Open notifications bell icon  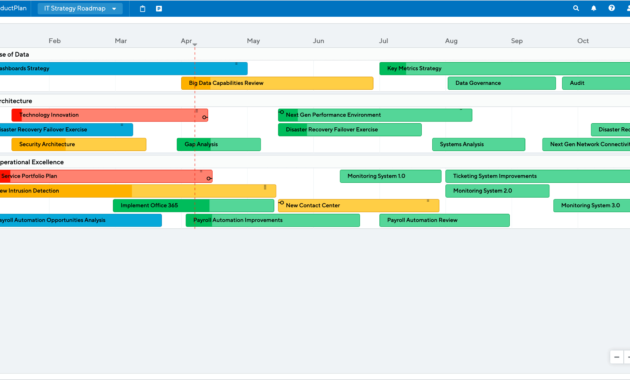click(x=593, y=8)
